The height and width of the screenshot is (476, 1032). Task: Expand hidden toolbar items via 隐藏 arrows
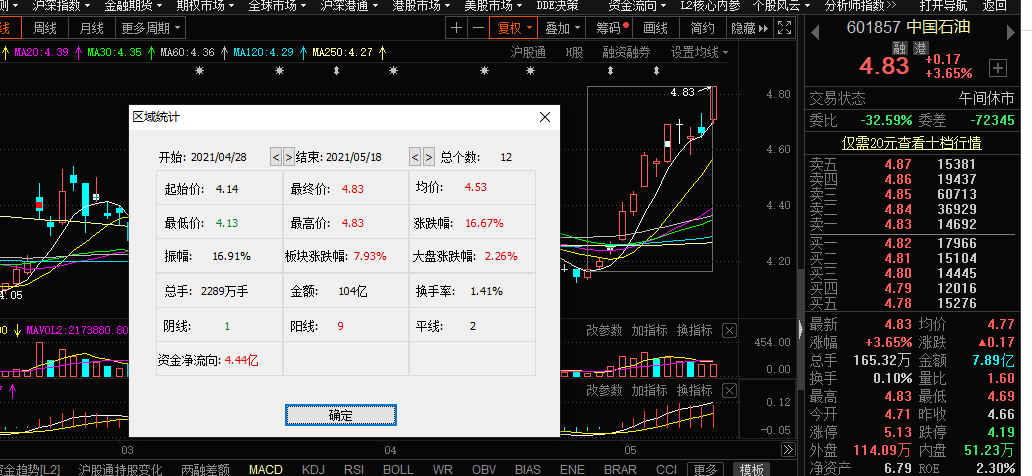[762, 28]
